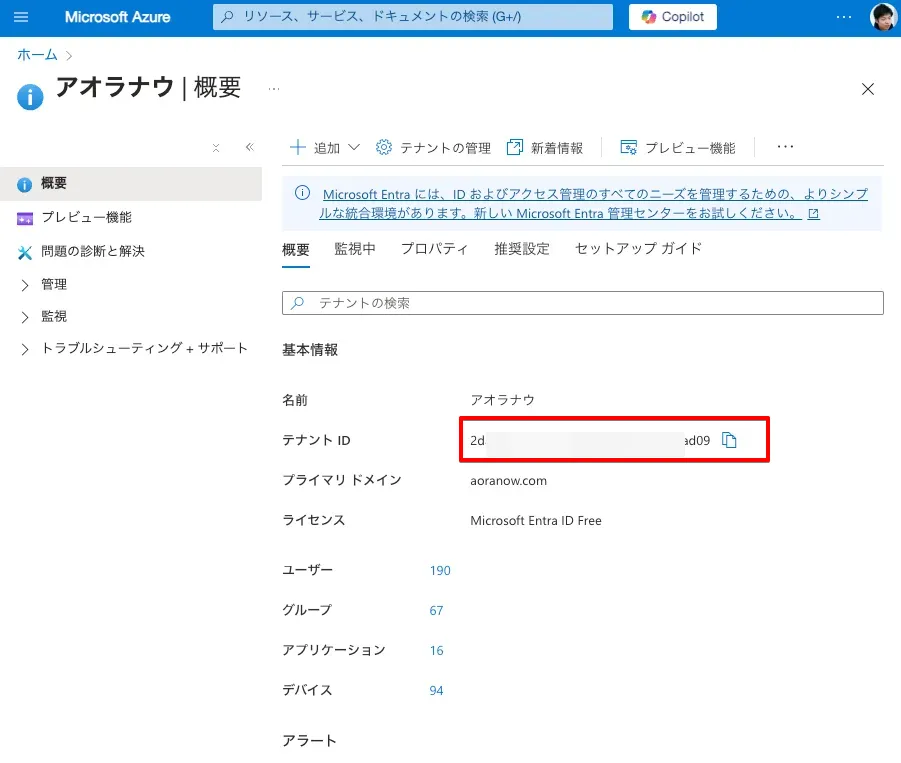
Task: Select 概要 in the left sidebar
Action: click(x=131, y=184)
